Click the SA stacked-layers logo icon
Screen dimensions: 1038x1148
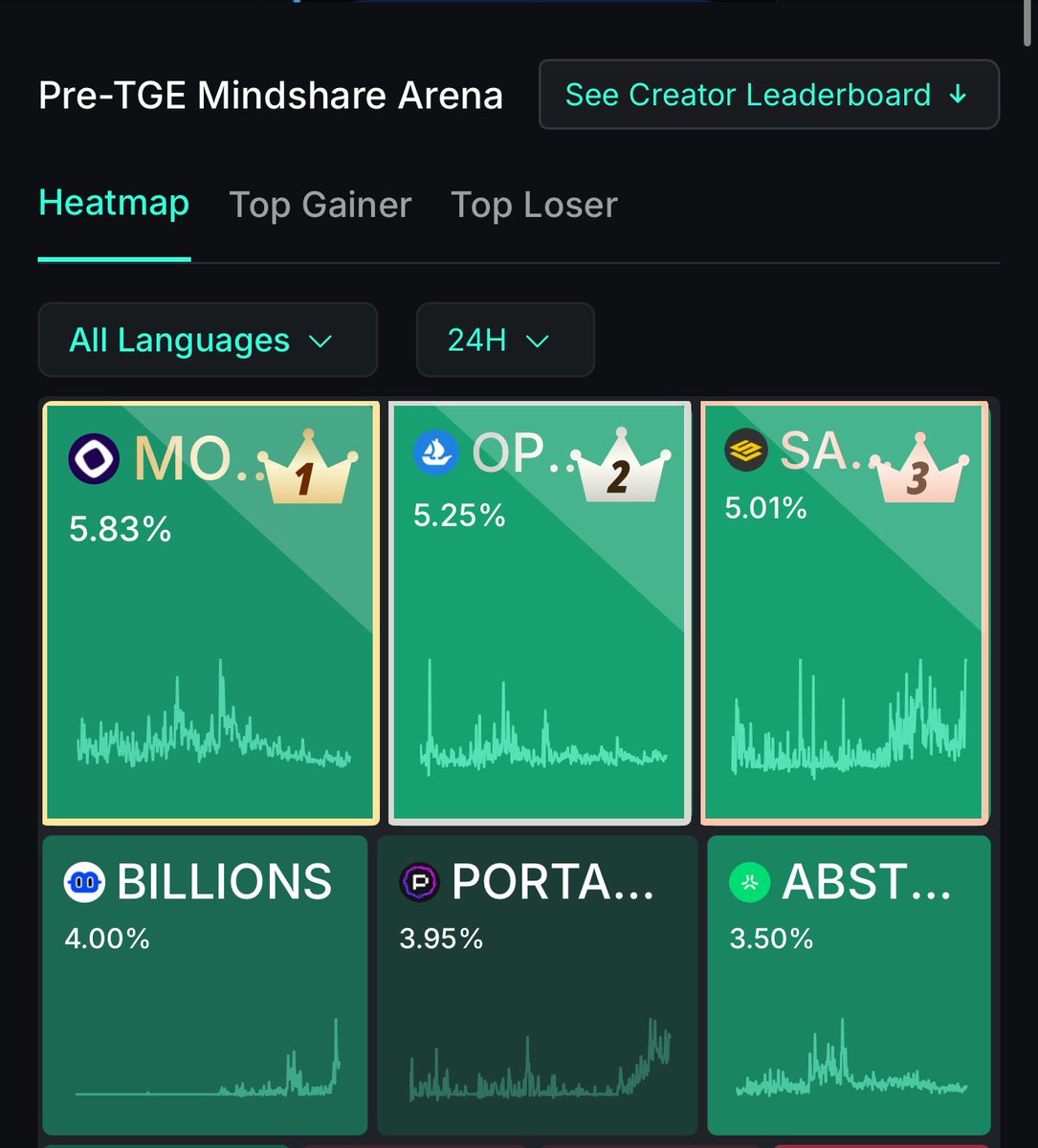[x=746, y=449]
